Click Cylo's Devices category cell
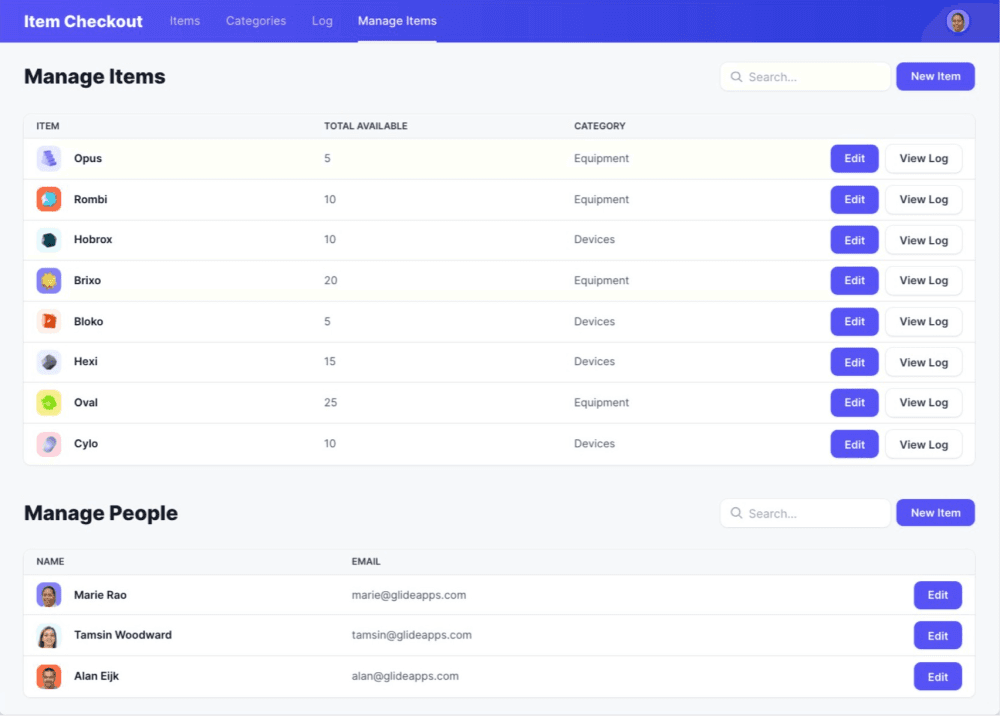 (594, 444)
